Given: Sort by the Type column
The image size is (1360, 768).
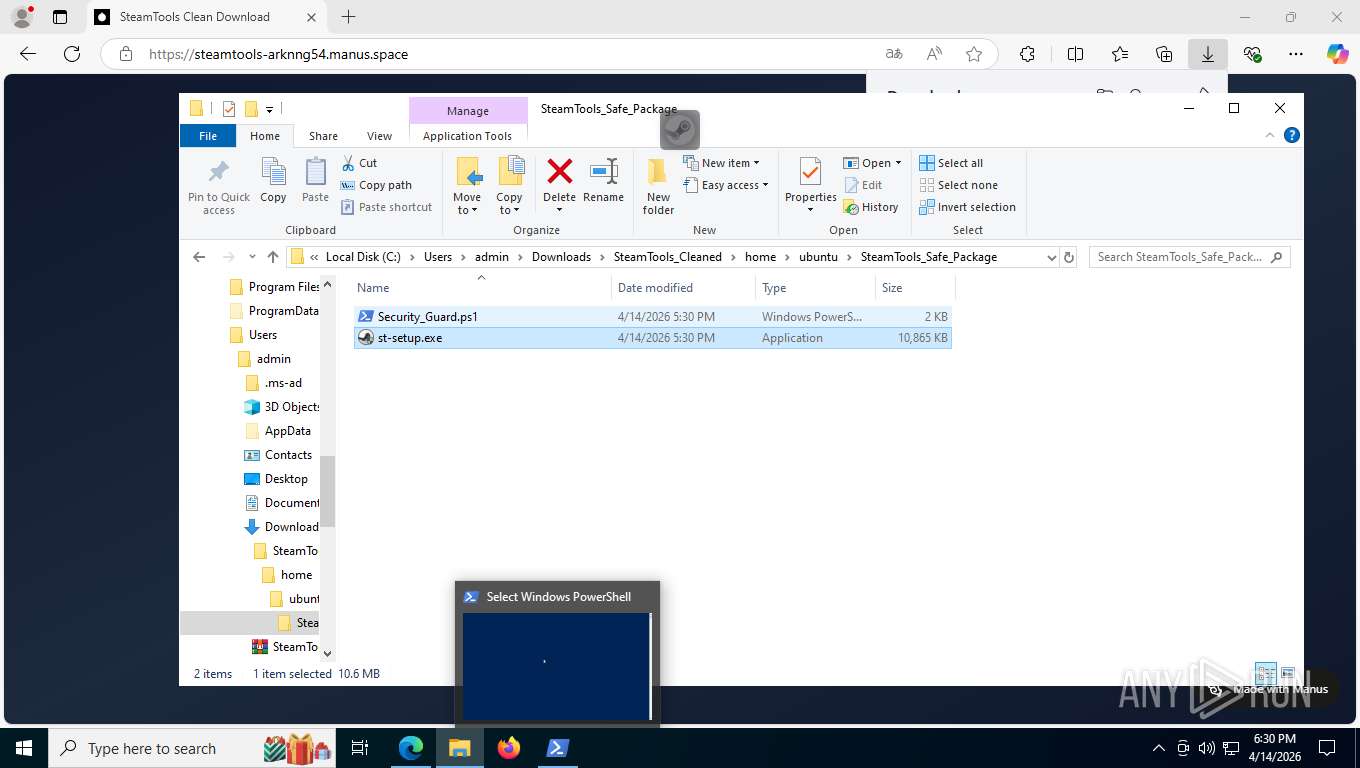Looking at the screenshot, I should (815, 288).
